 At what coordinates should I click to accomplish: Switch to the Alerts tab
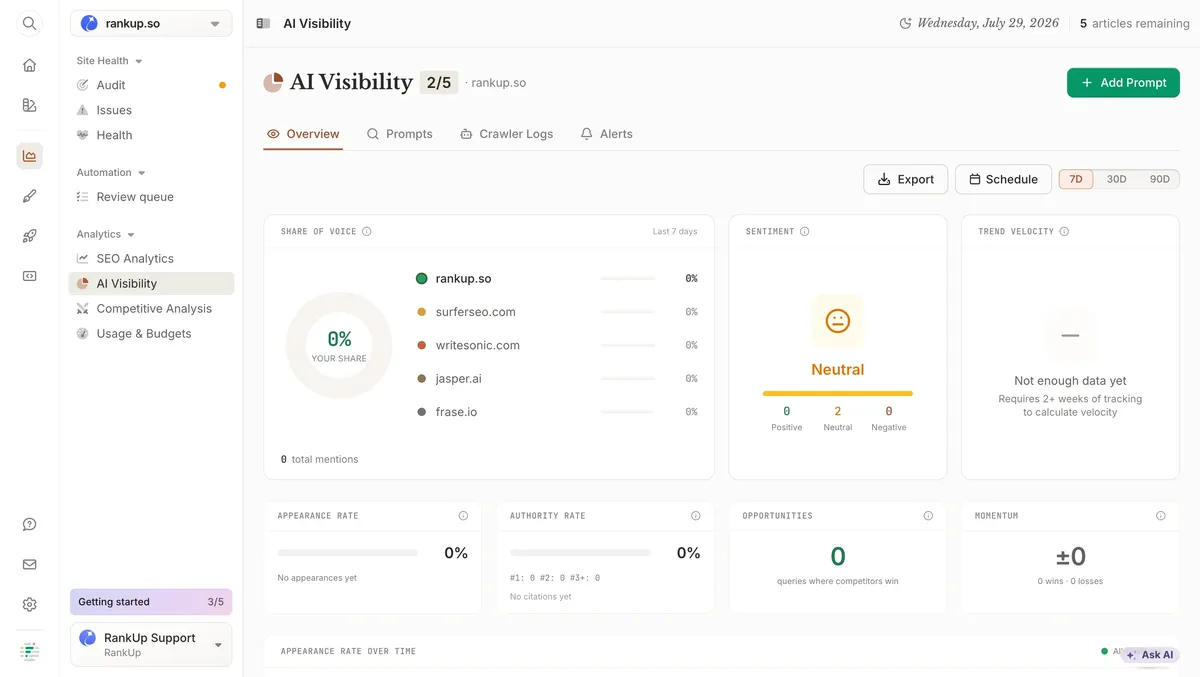click(x=607, y=134)
